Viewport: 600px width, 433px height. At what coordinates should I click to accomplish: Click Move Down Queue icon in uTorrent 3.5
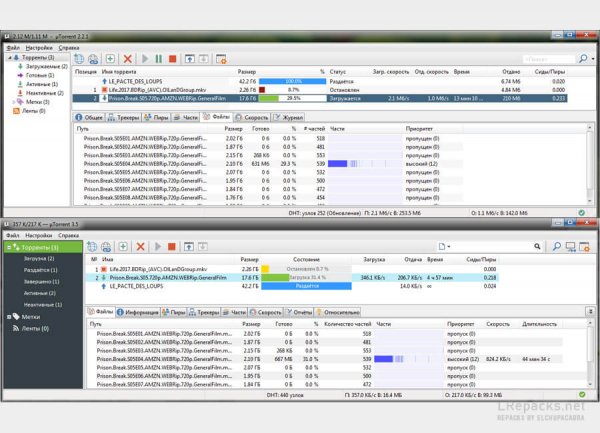[202, 247]
